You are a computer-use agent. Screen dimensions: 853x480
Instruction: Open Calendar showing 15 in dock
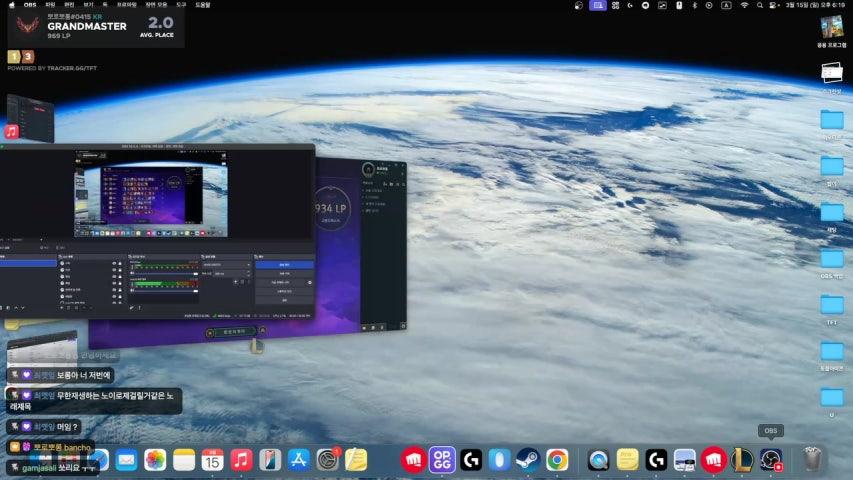[x=212, y=460]
